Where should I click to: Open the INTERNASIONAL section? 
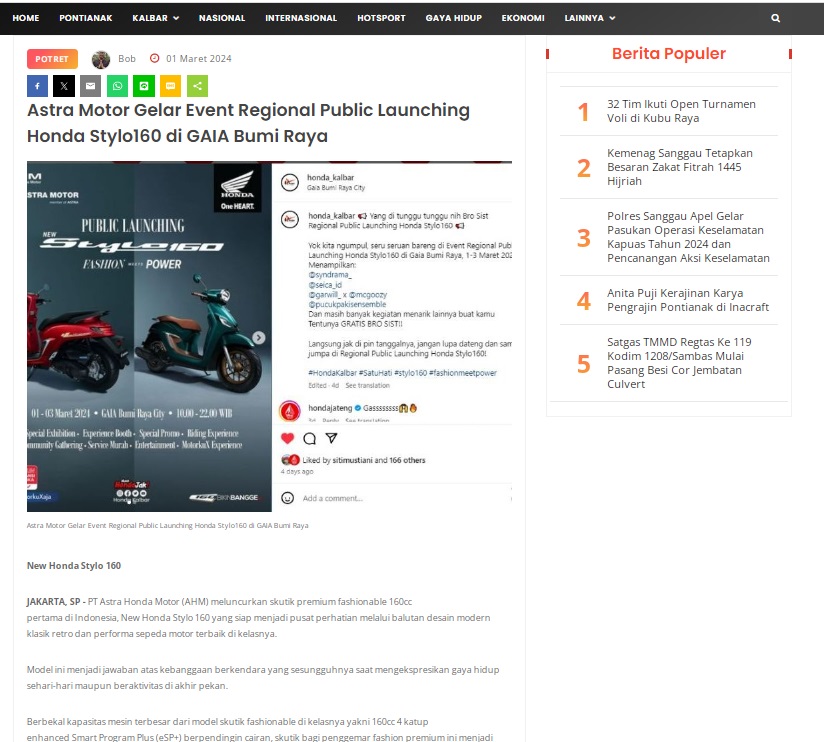(301, 18)
